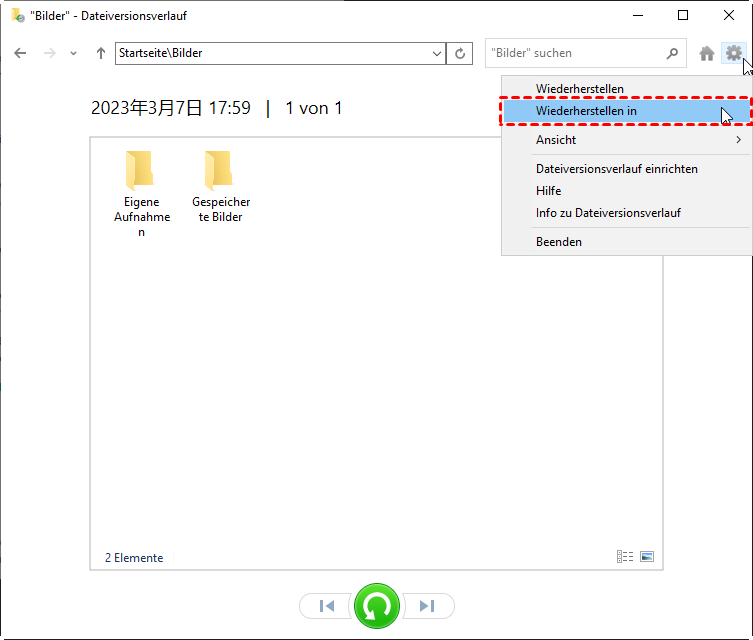Open the gear options menu

pos(734,53)
